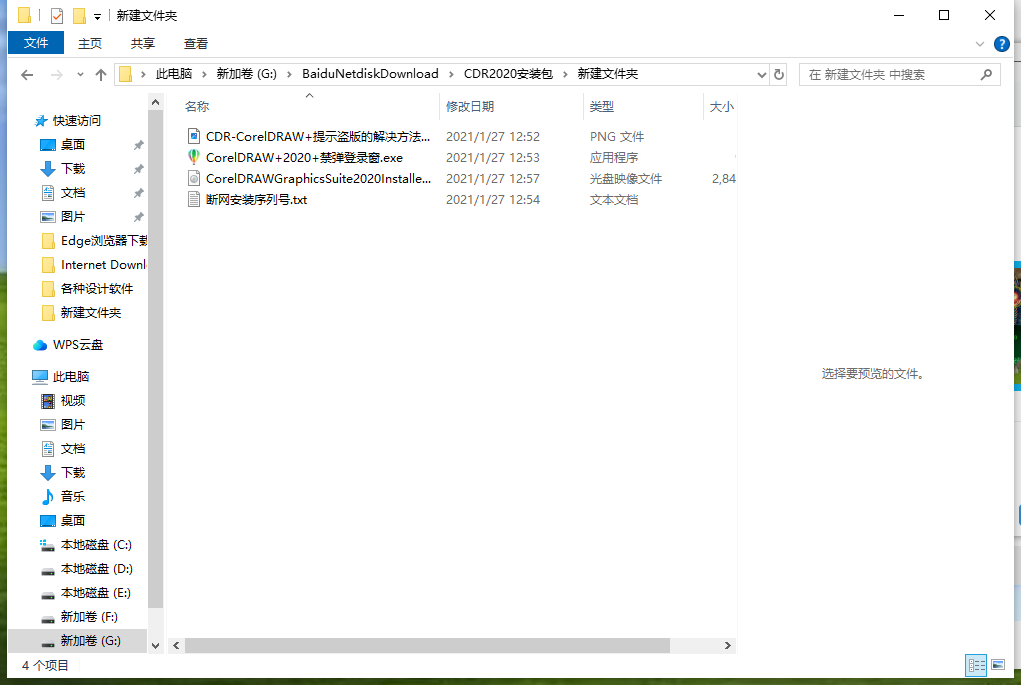Click the 桌面 icon under 此电脑
Screen dimensions: 1021x685
coord(48,521)
